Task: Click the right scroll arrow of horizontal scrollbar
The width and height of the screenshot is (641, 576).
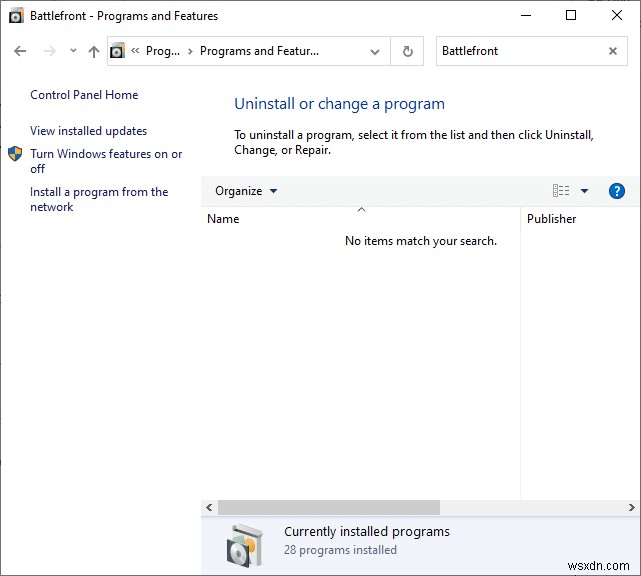Action: click(x=632, y=507)
